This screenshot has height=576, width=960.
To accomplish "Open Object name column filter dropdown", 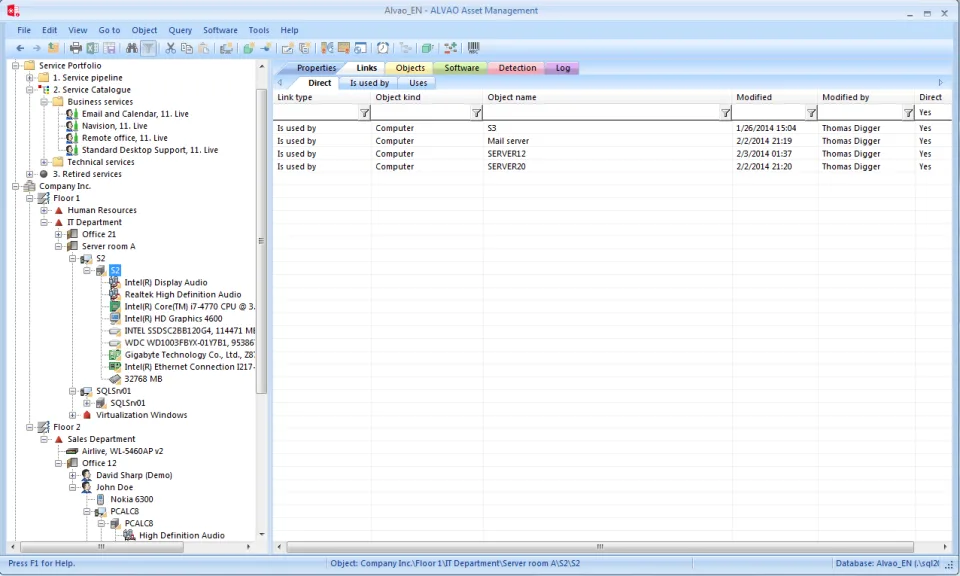I will [726, 113].
